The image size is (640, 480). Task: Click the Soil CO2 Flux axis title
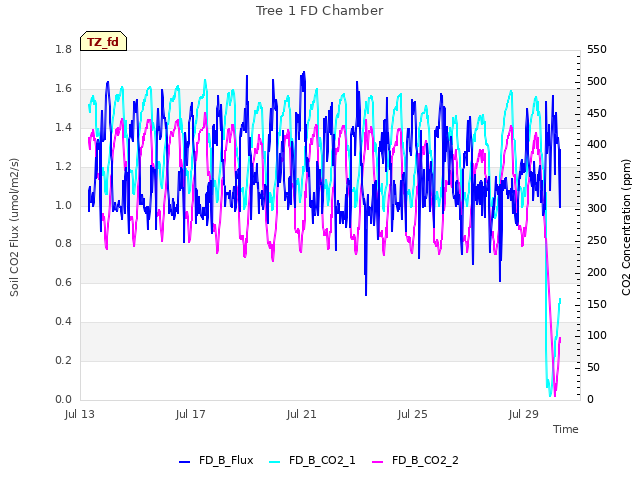pos(14,227)
